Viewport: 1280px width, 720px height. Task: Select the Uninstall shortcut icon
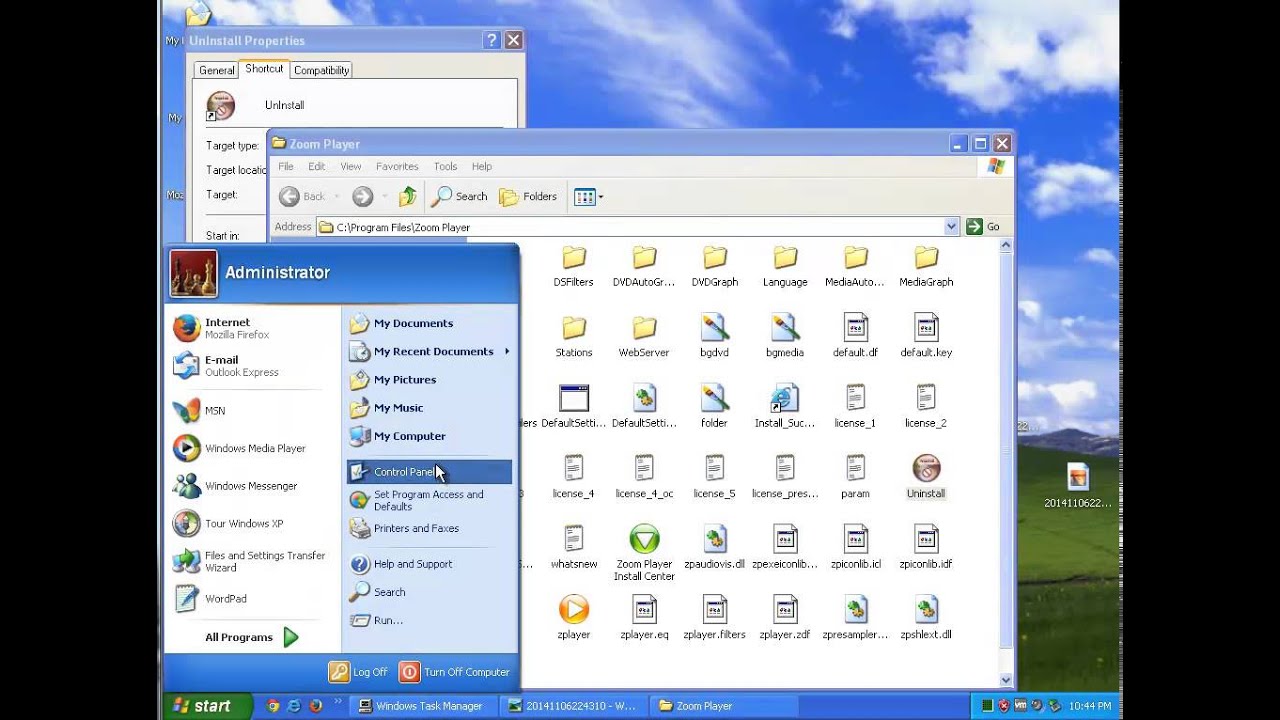[x=926, y=468]
